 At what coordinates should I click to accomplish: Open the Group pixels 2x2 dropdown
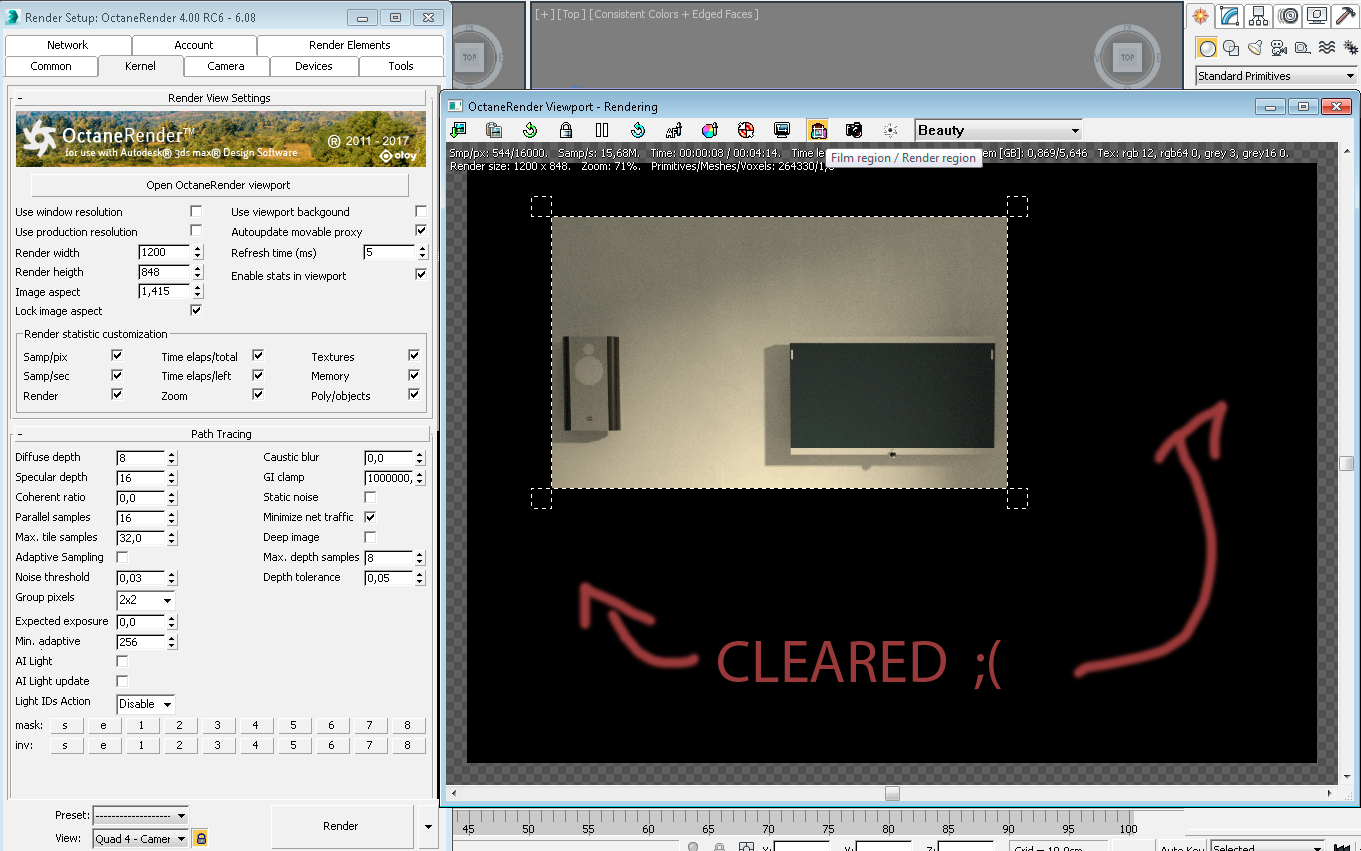click(146, 600)
